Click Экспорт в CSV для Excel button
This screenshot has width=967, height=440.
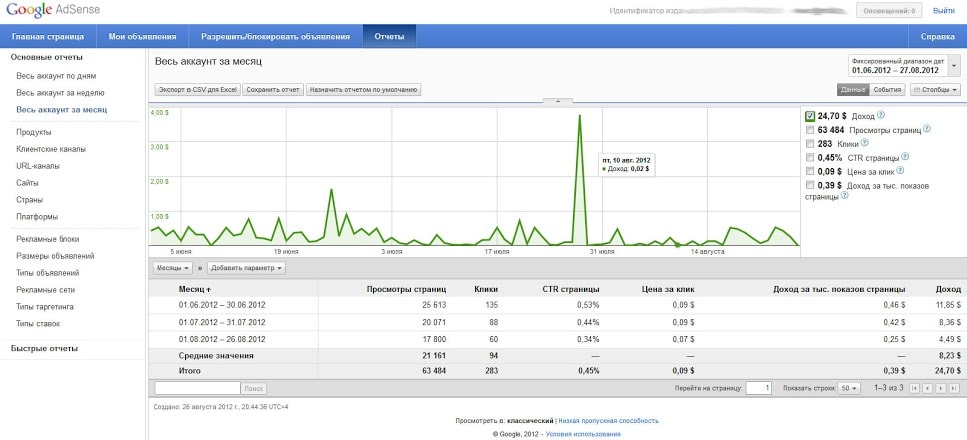tap(197, 90)
